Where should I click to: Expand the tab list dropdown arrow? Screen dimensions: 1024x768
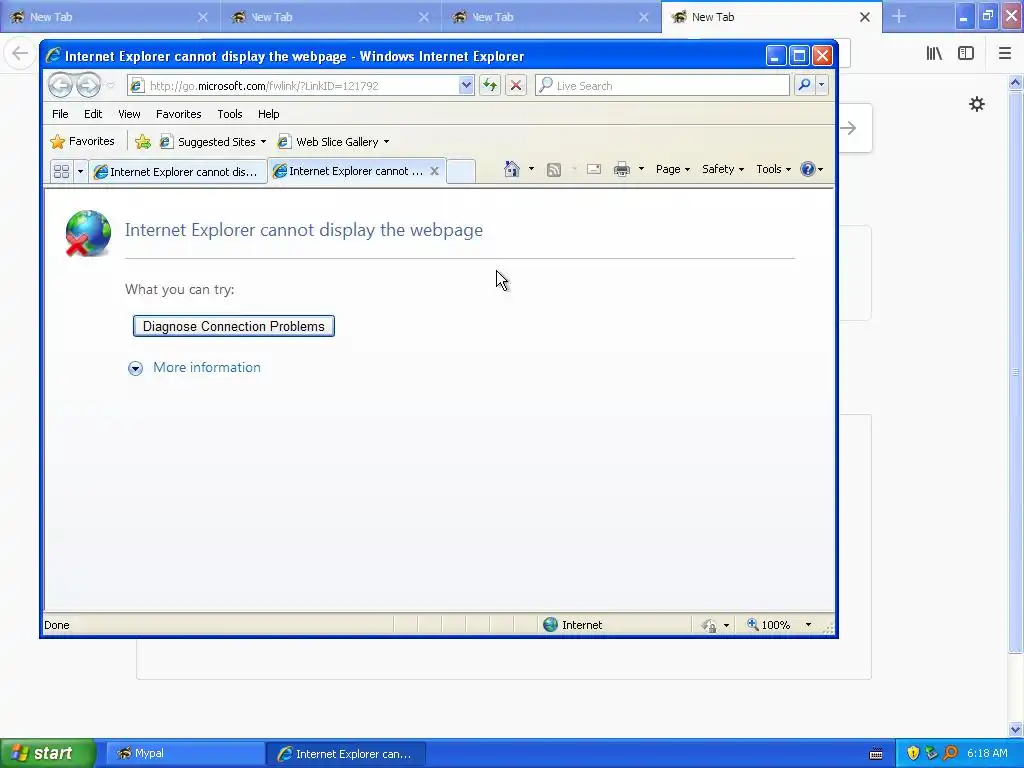(x=80, y=172)
